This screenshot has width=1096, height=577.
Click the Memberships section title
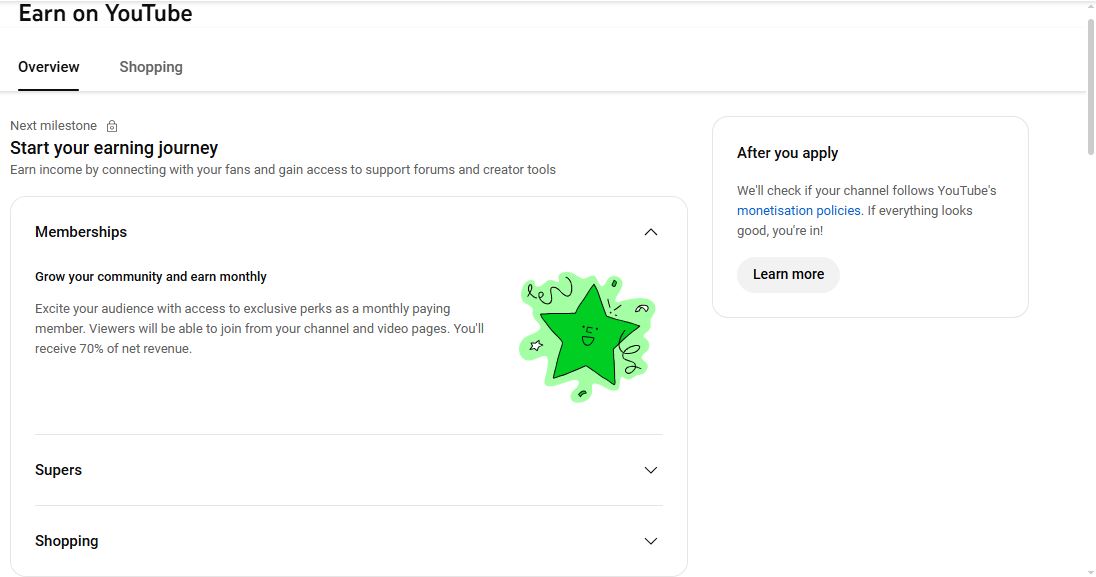pos(81,232)
